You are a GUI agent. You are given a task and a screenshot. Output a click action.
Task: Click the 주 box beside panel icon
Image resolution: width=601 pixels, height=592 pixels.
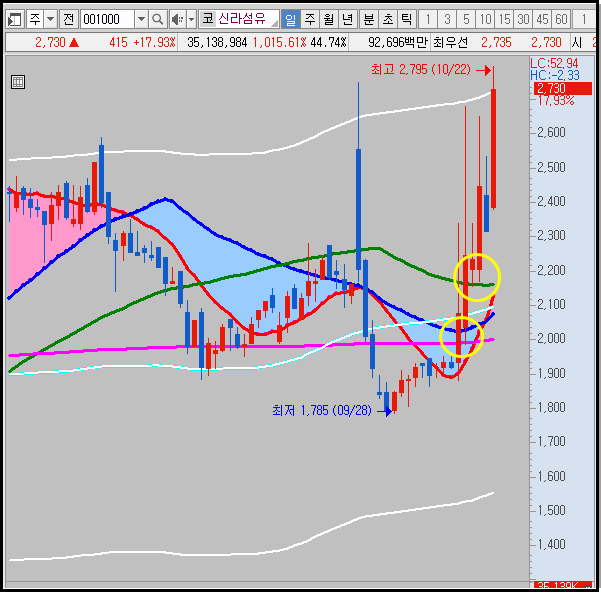click(x=35, y=19)
